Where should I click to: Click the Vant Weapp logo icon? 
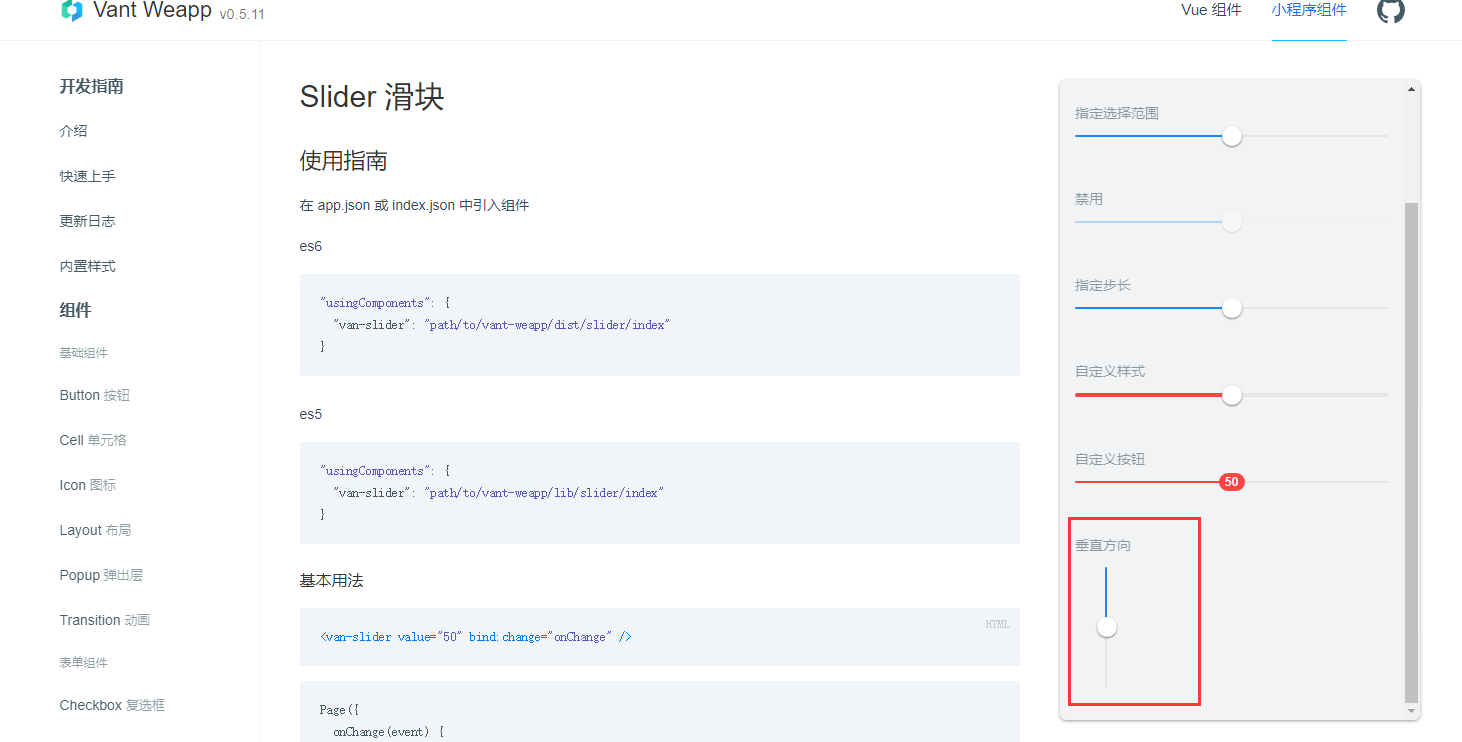69,11
